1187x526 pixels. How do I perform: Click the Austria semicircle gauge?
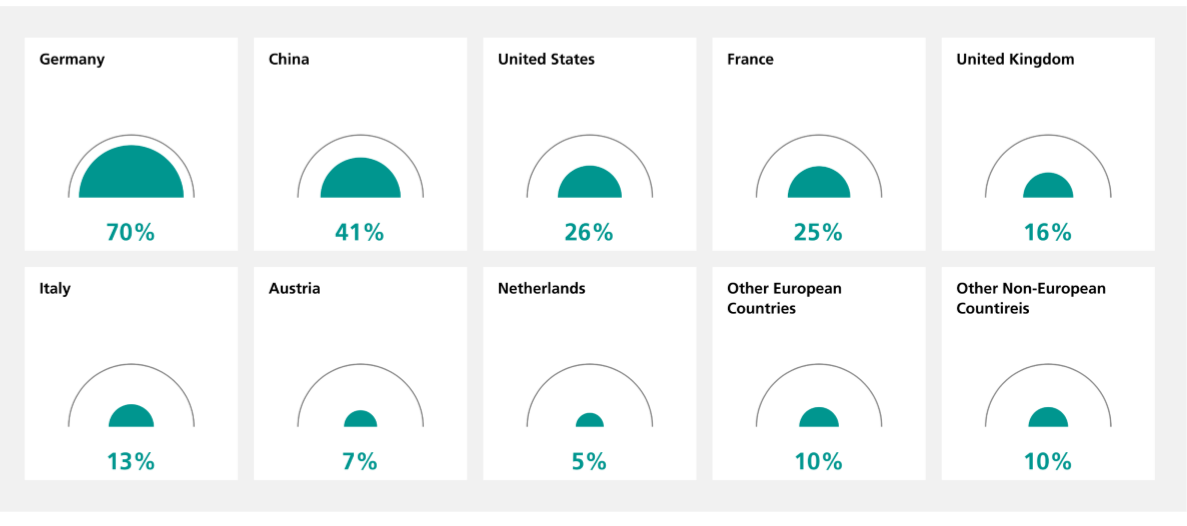click(360, 419)
